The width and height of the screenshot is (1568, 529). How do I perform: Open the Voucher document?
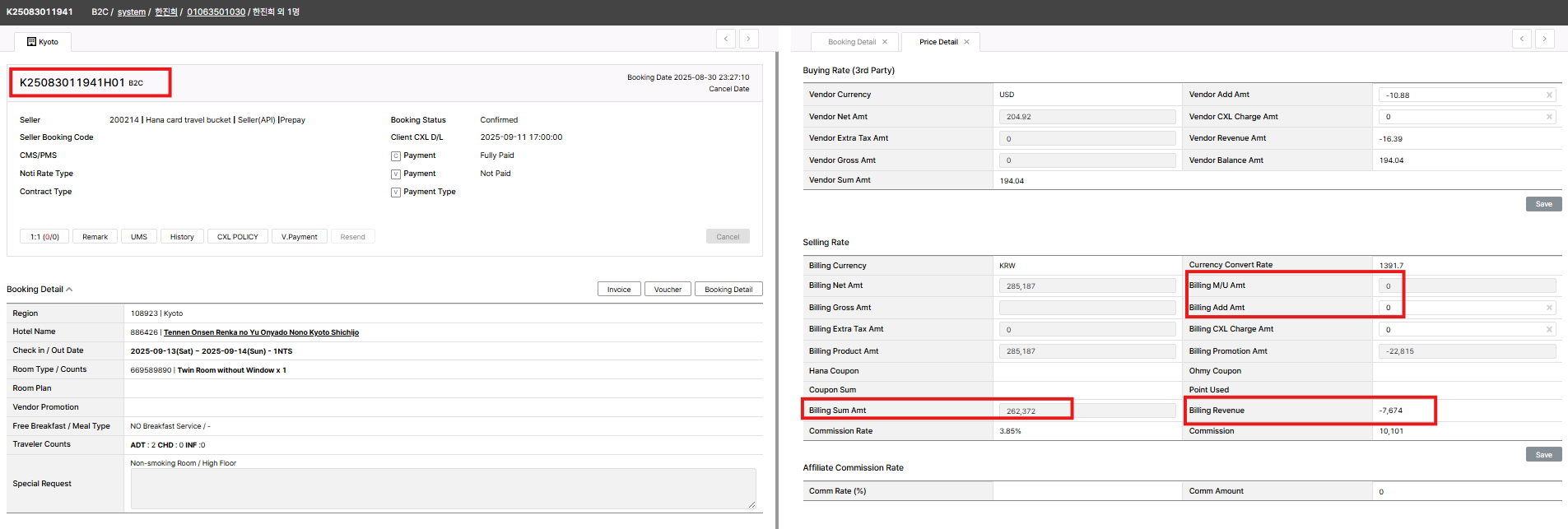667,290
